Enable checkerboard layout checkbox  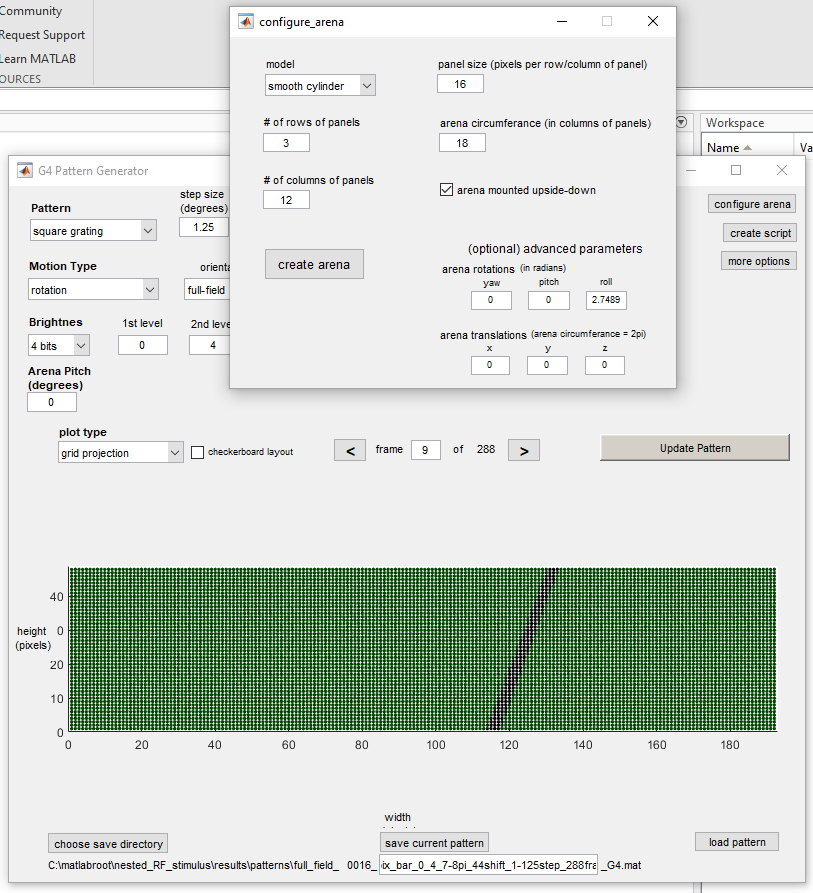[x=198, y=452]
